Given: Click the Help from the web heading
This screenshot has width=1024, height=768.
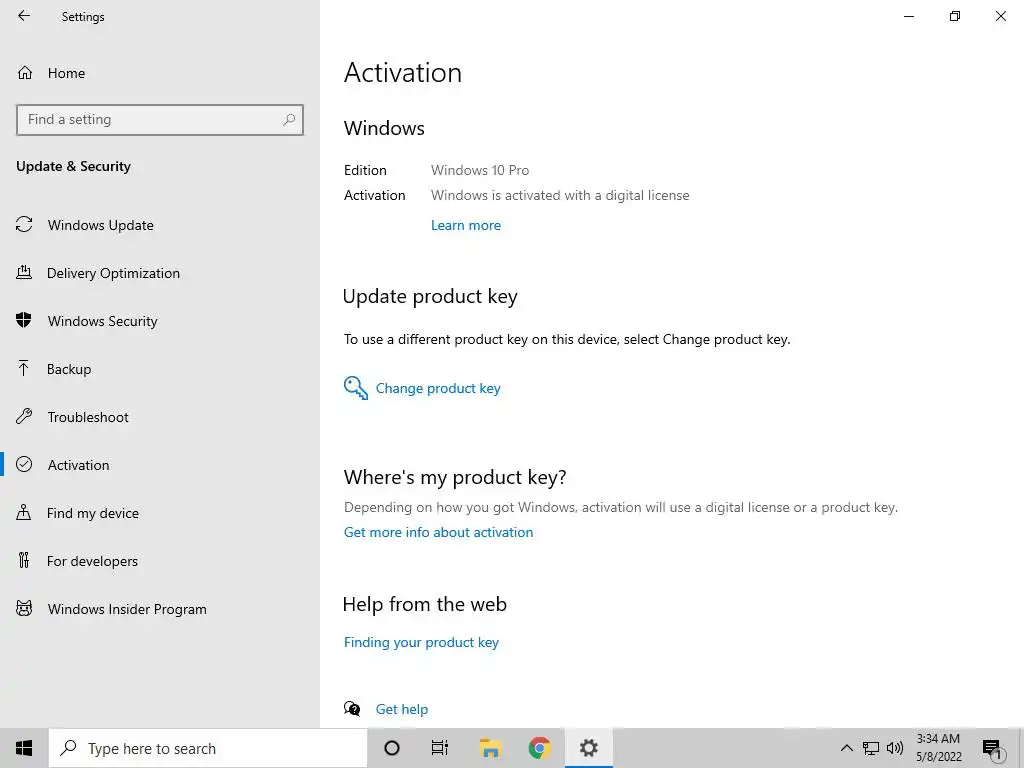Looking at the screenshot, I should pyautogui.click(x=424, y=604).
